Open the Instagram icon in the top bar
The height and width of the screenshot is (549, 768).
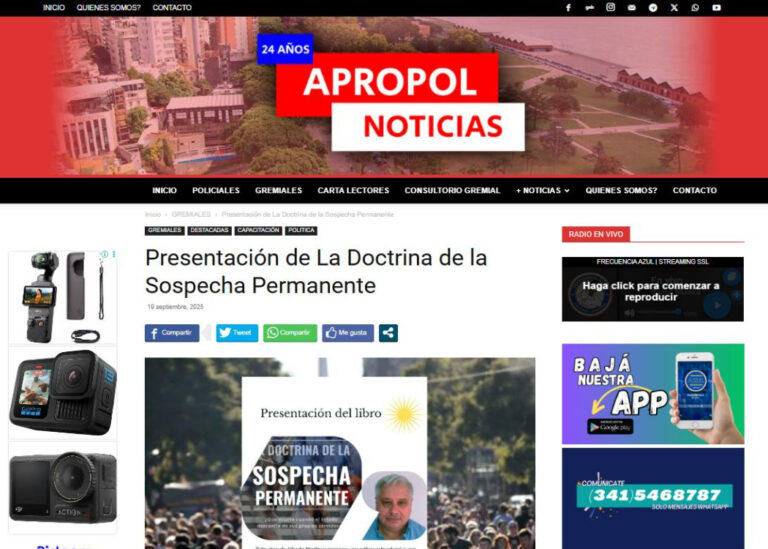click(x=610, y=7)
